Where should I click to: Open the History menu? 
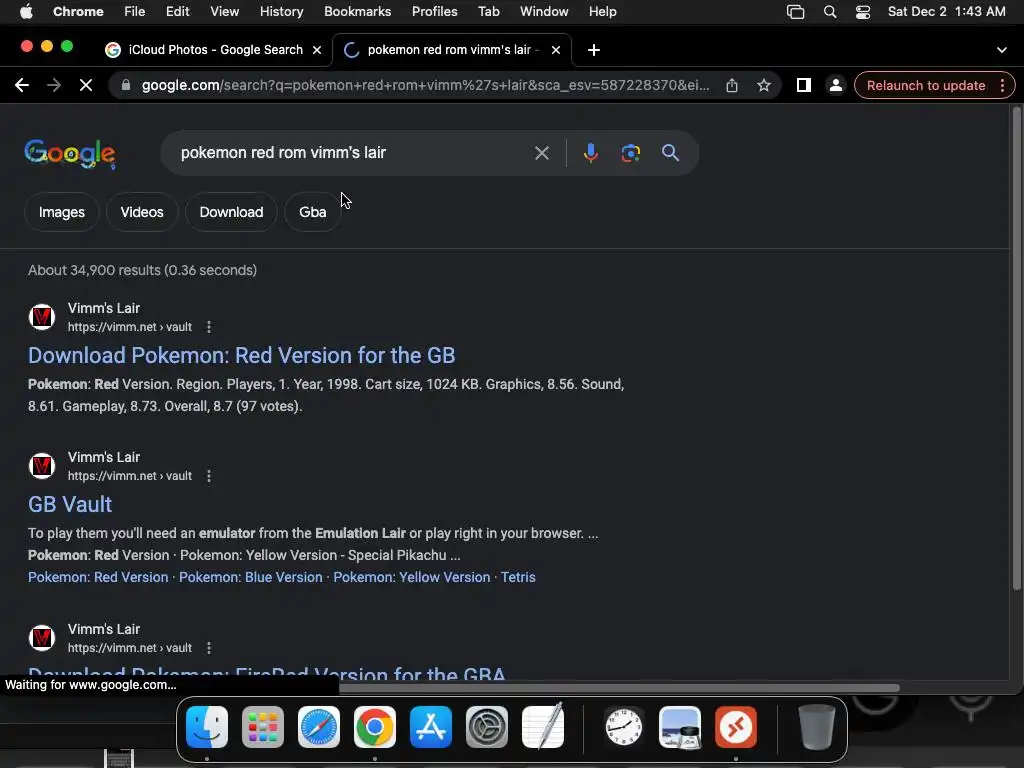coord(281,12)
